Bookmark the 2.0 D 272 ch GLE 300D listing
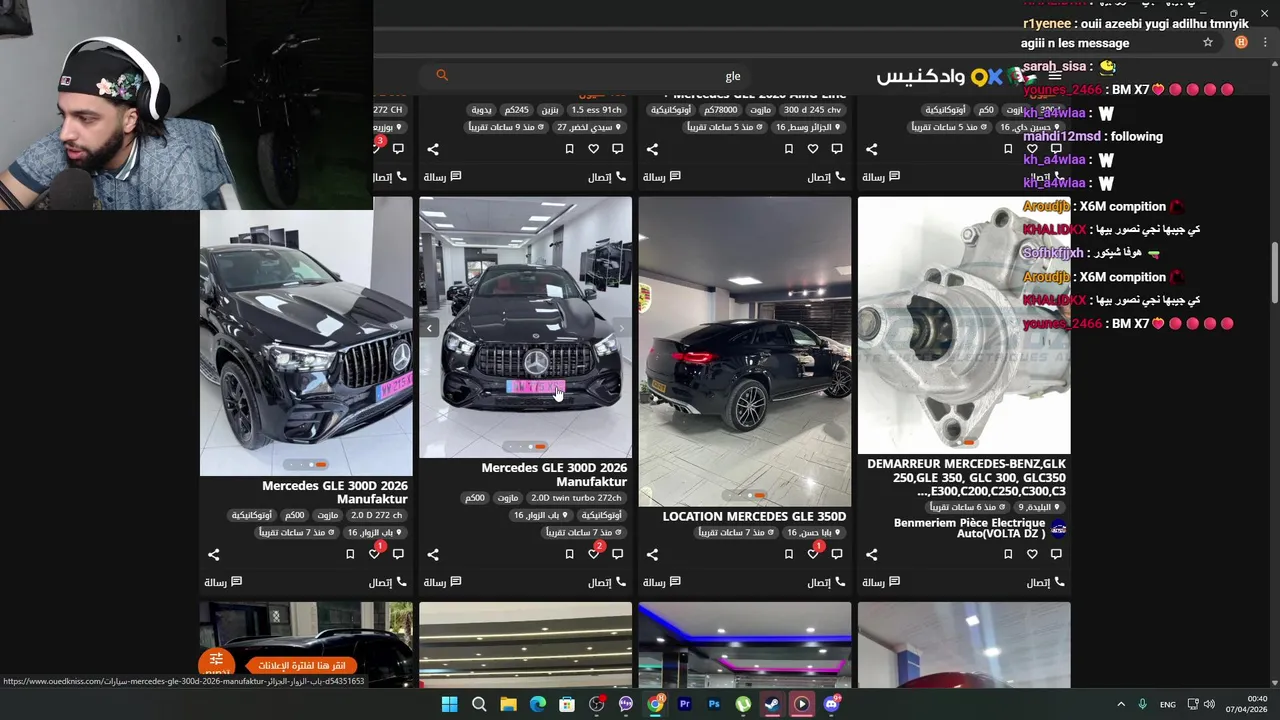 click(x=350, y=554)
